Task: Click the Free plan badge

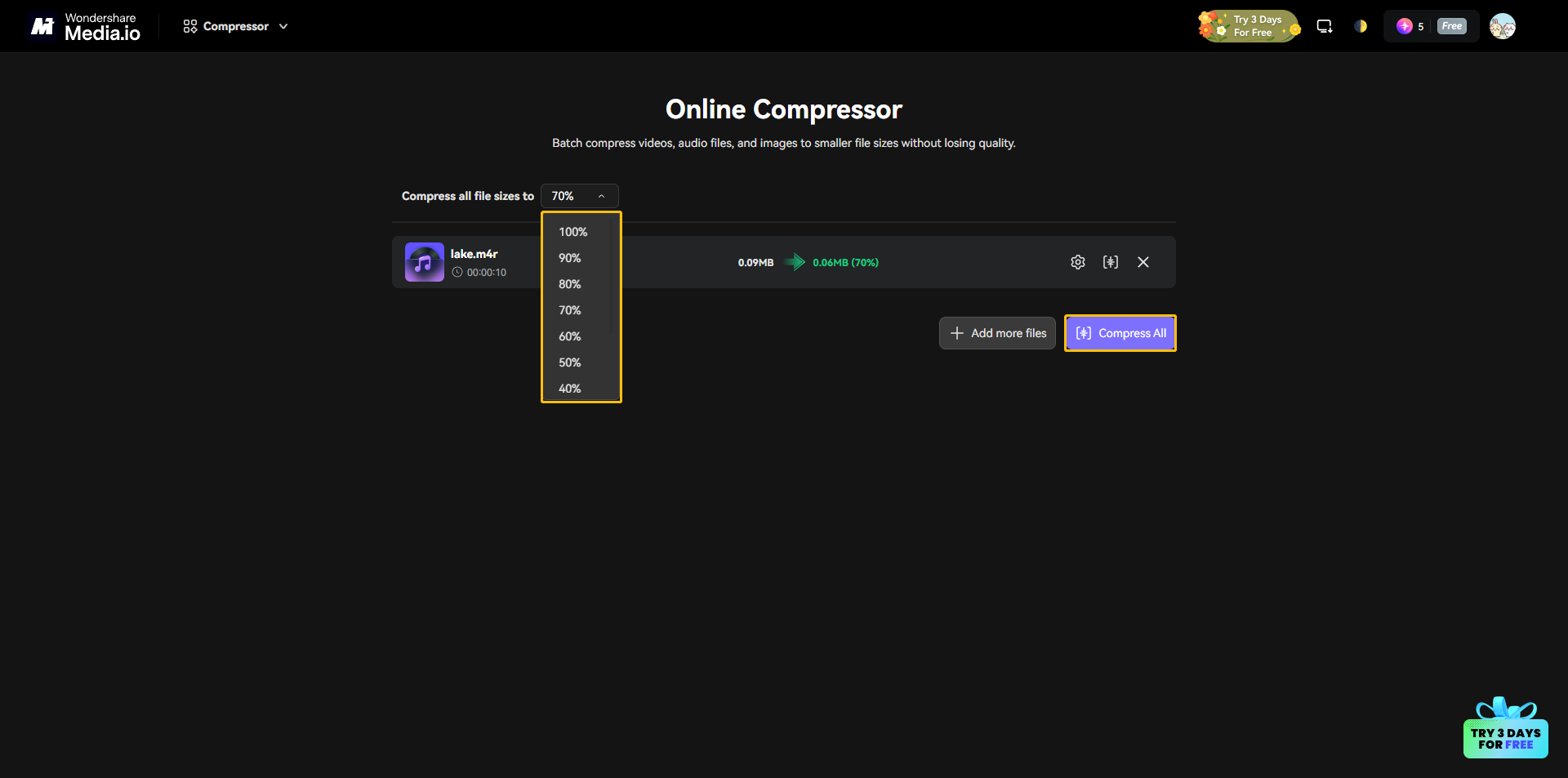Action: coord(1452,26)
